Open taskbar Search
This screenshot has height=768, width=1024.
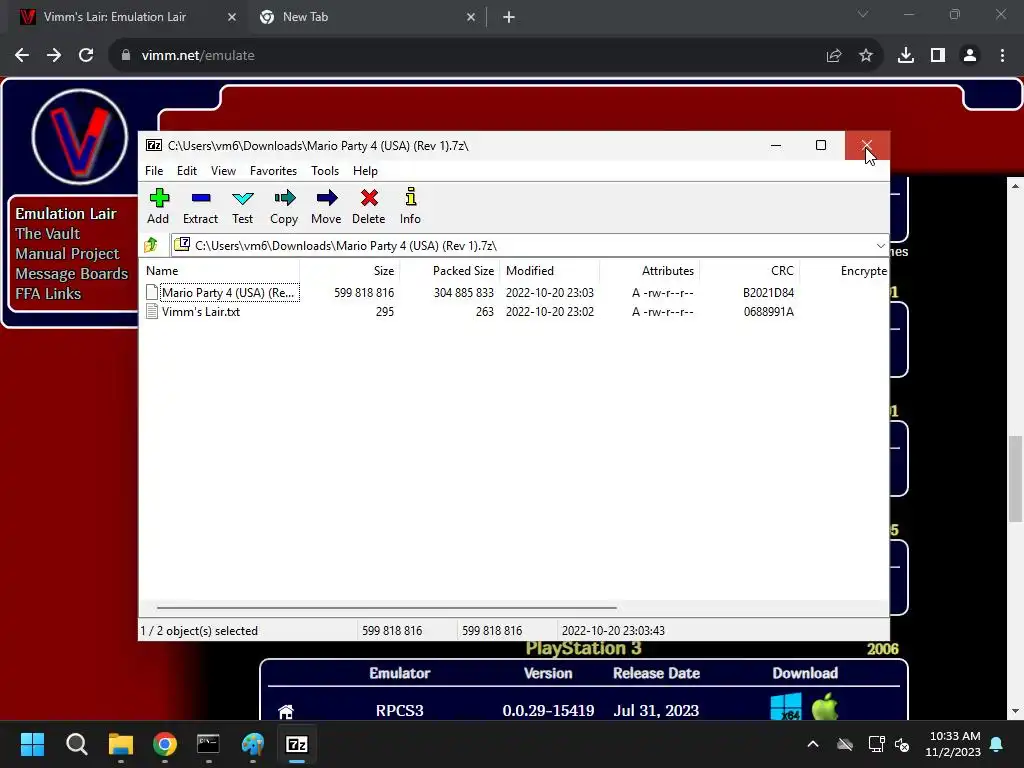point(76,744)
